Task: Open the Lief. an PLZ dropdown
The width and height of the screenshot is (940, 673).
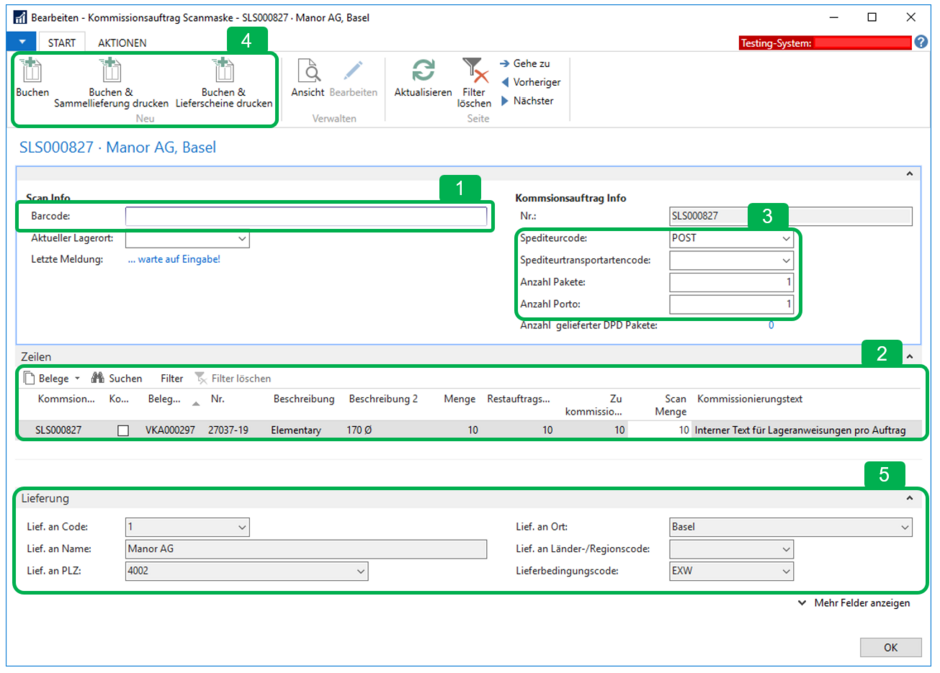Action: coord(361,571)
